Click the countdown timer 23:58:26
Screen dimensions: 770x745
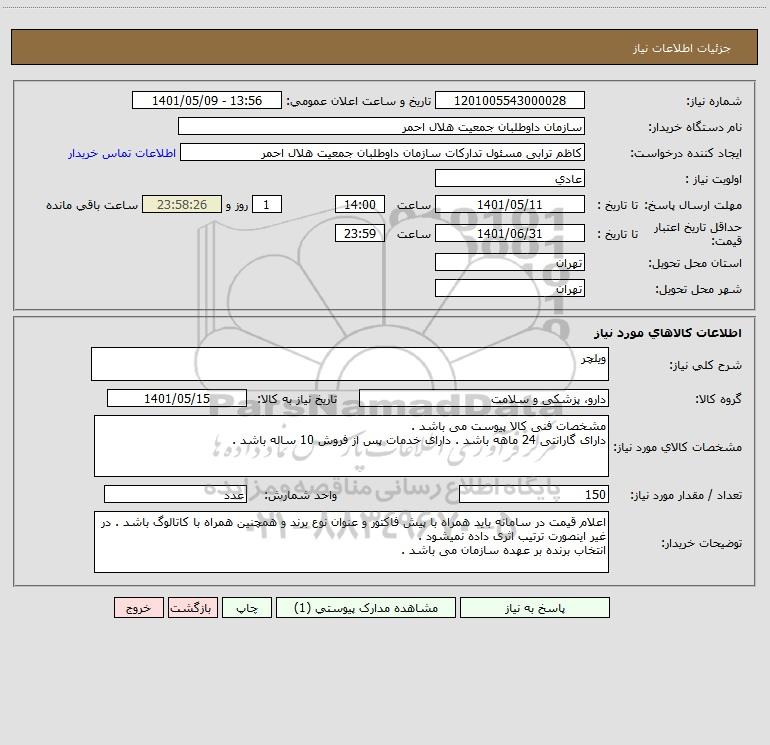pyautogui.click(x=182, y=204)
